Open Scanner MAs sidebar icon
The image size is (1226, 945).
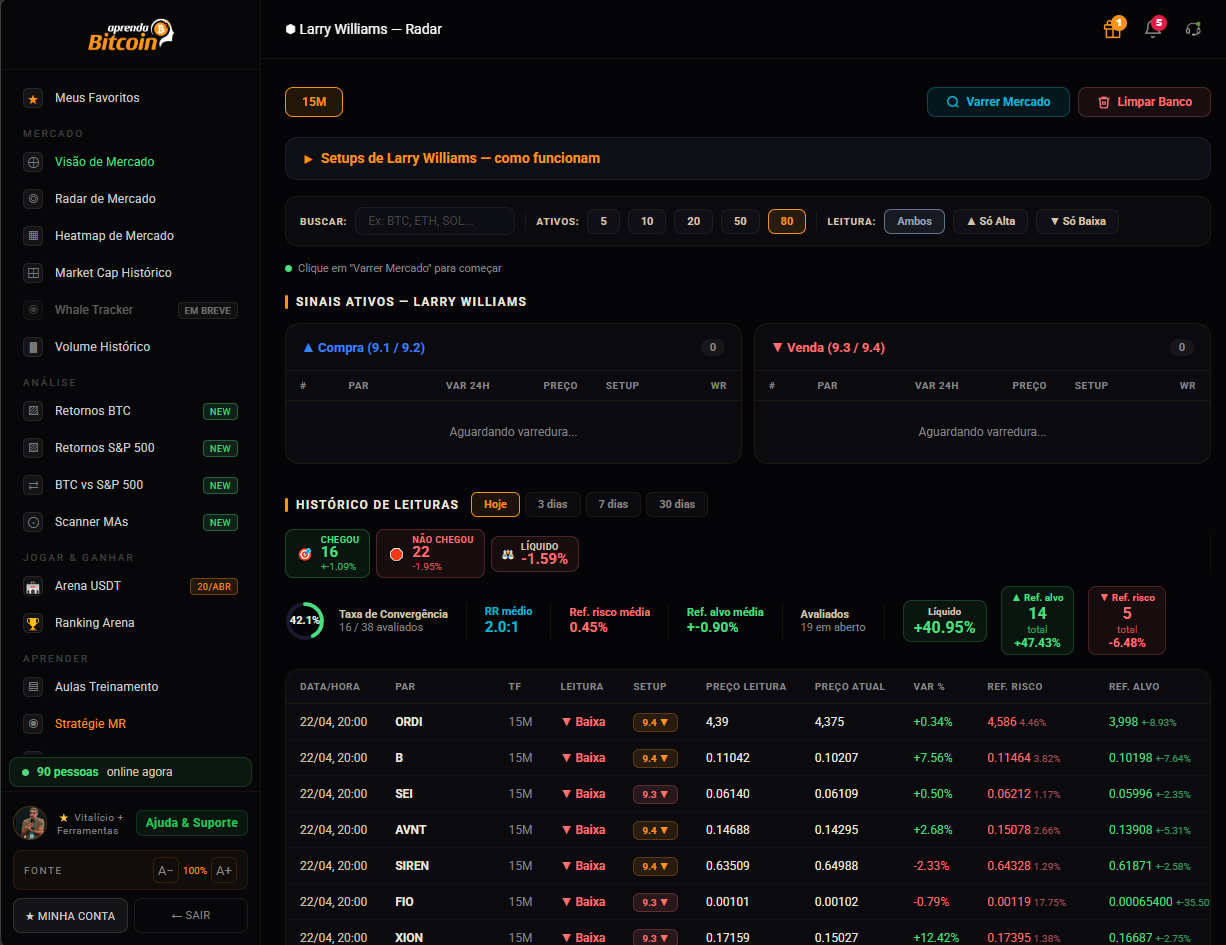tap(33, 522)
